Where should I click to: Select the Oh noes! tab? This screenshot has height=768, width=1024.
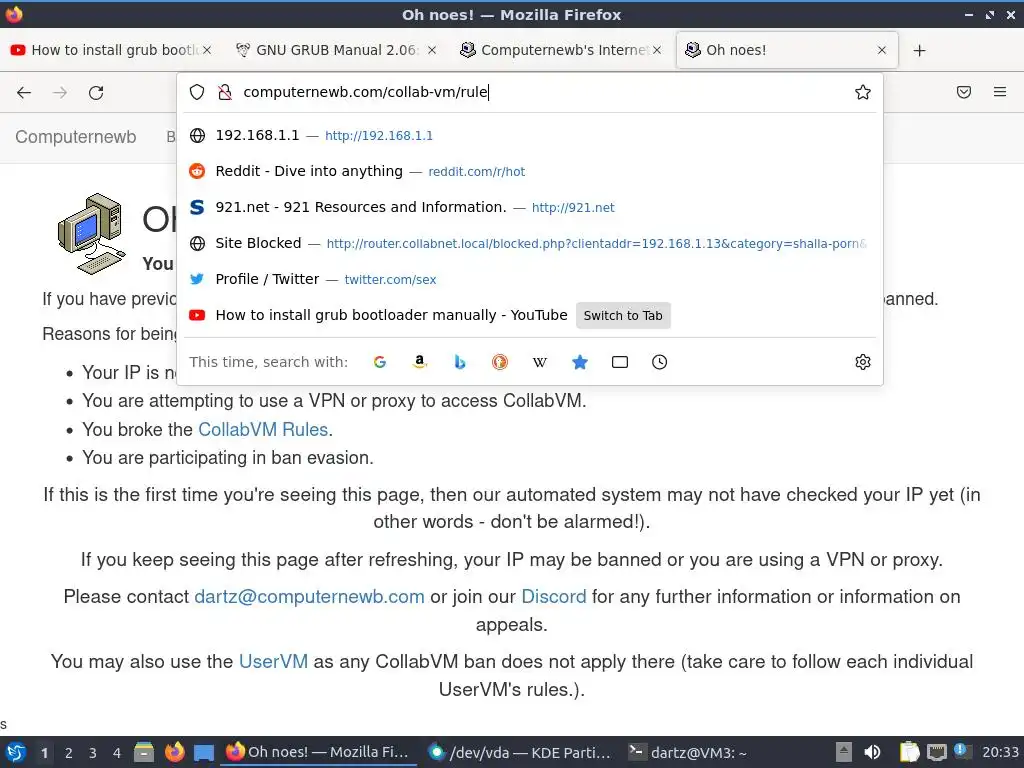[x=786, y=50]
